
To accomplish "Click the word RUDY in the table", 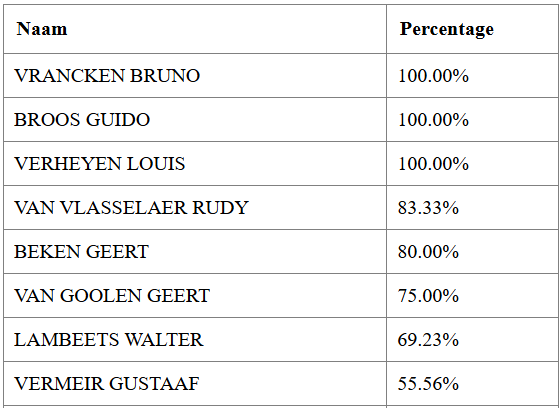I will [x=220, y=208].
